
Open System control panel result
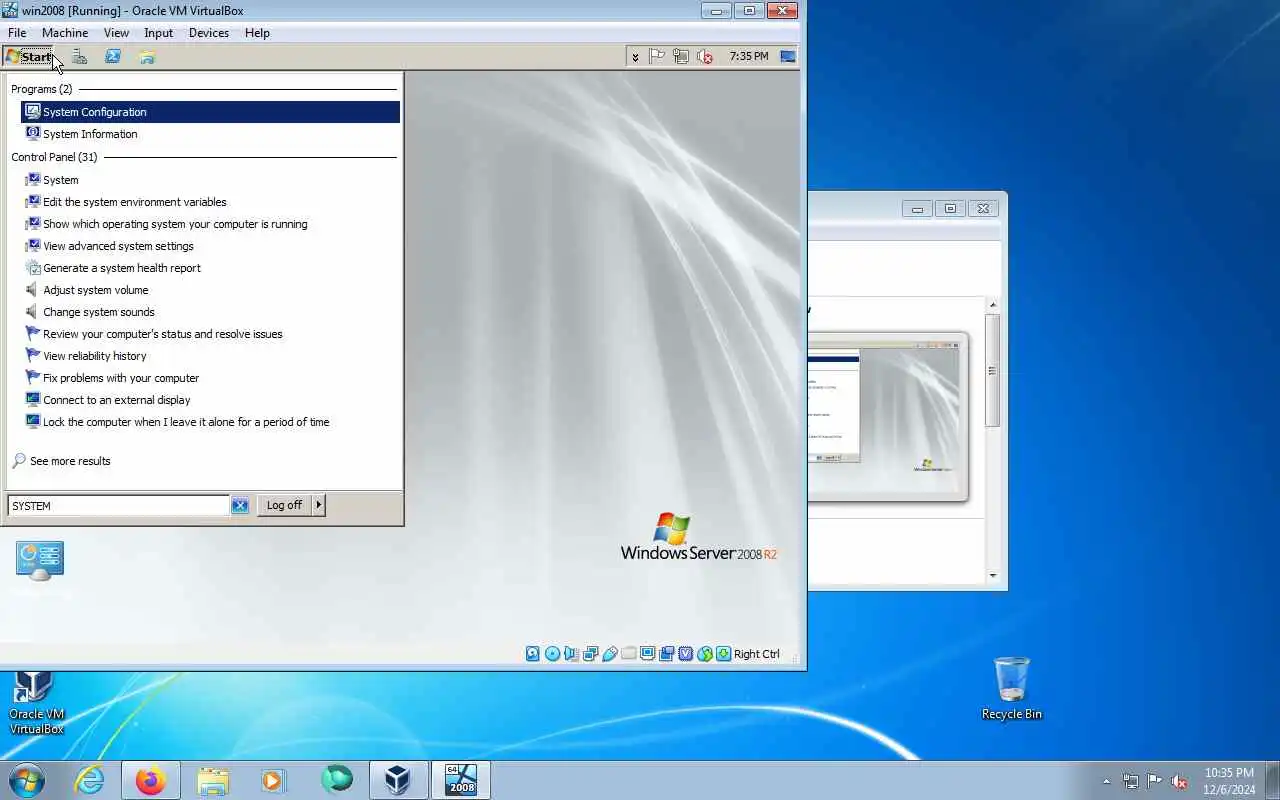click(x=211, y=180)
